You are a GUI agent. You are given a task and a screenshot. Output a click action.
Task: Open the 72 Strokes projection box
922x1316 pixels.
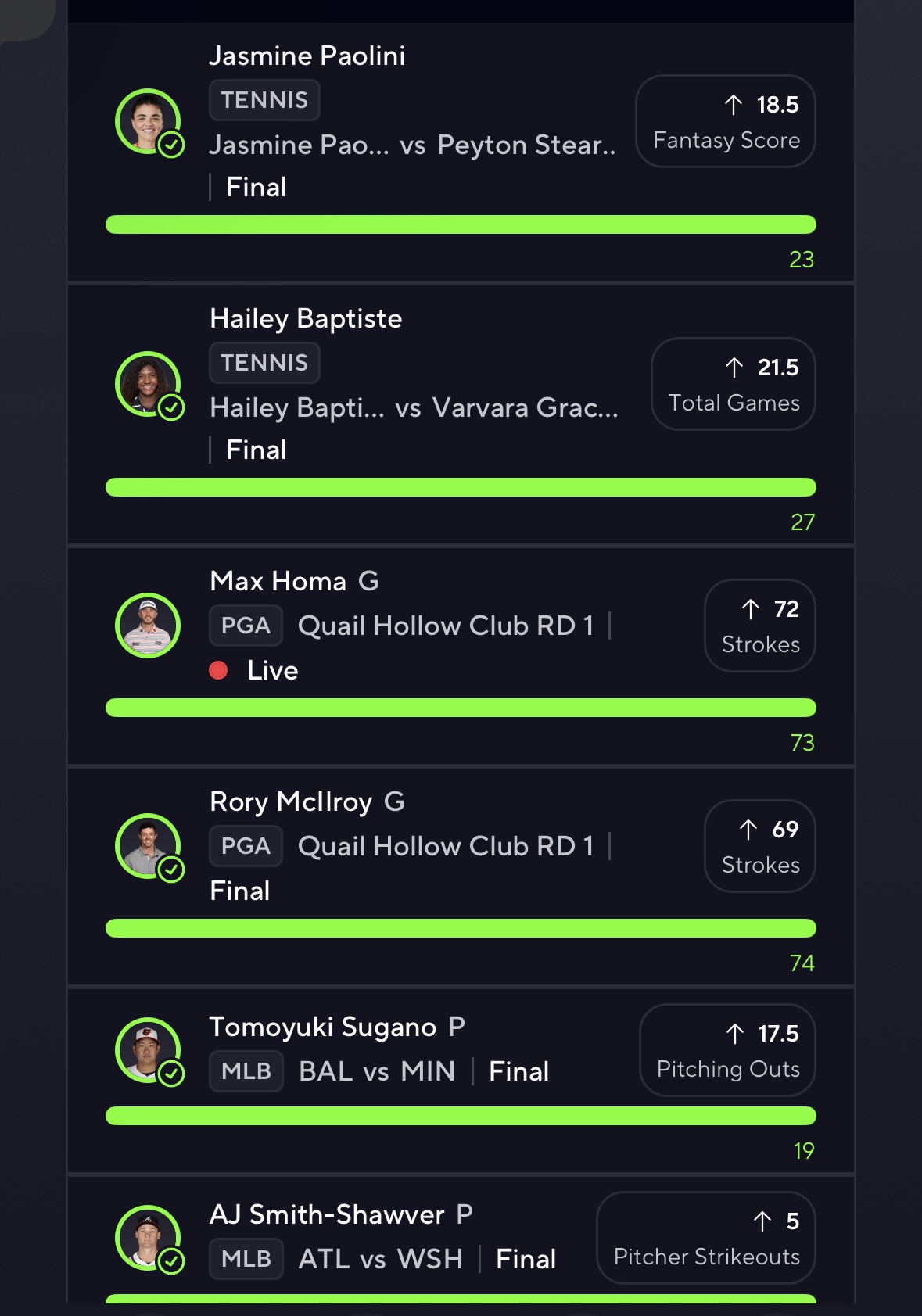pyautogui.click(x=760, y=626)
